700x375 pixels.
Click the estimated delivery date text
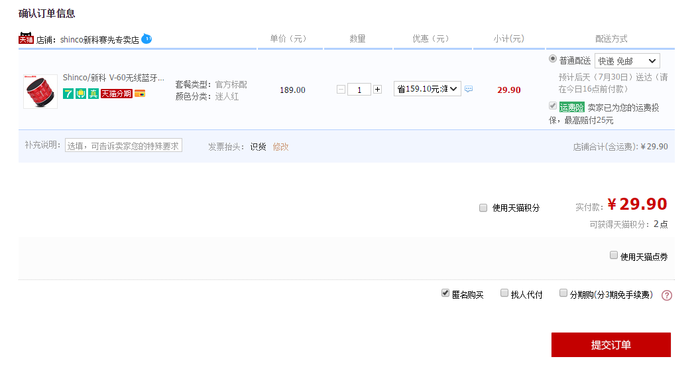(x=613, y=83)
